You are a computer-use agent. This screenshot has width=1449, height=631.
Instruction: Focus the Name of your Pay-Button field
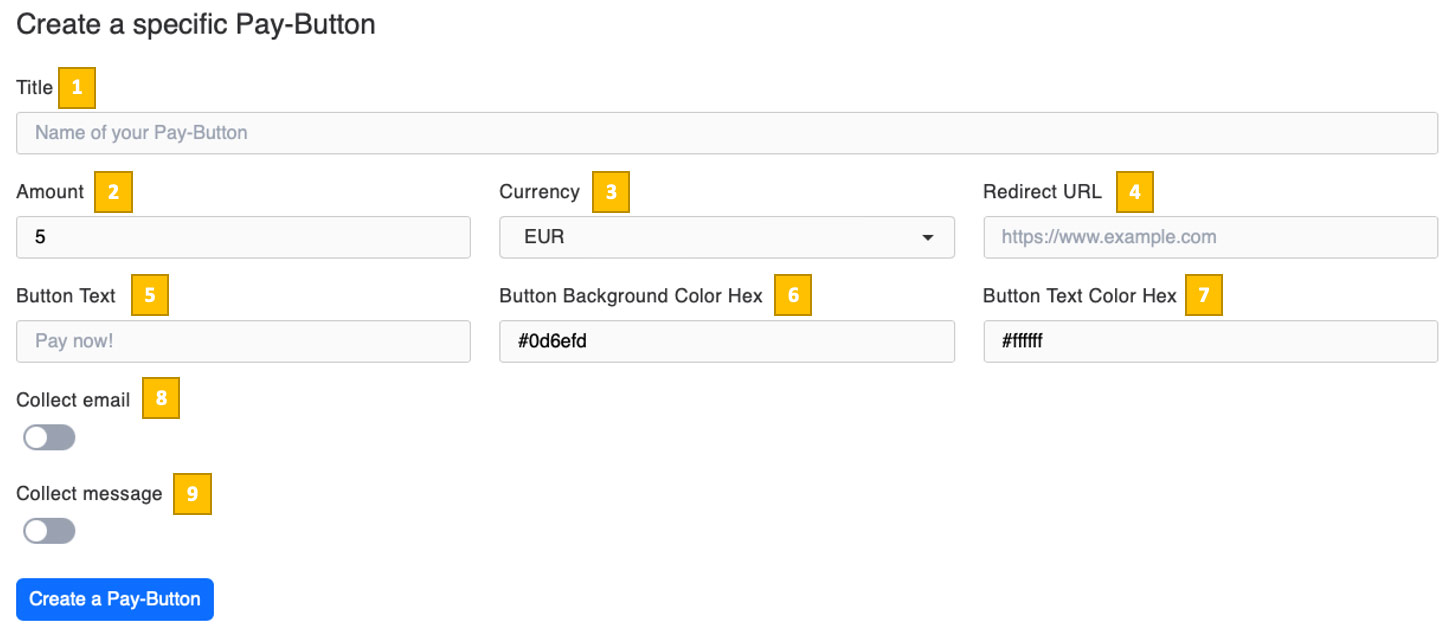click(x=726, y=132)
